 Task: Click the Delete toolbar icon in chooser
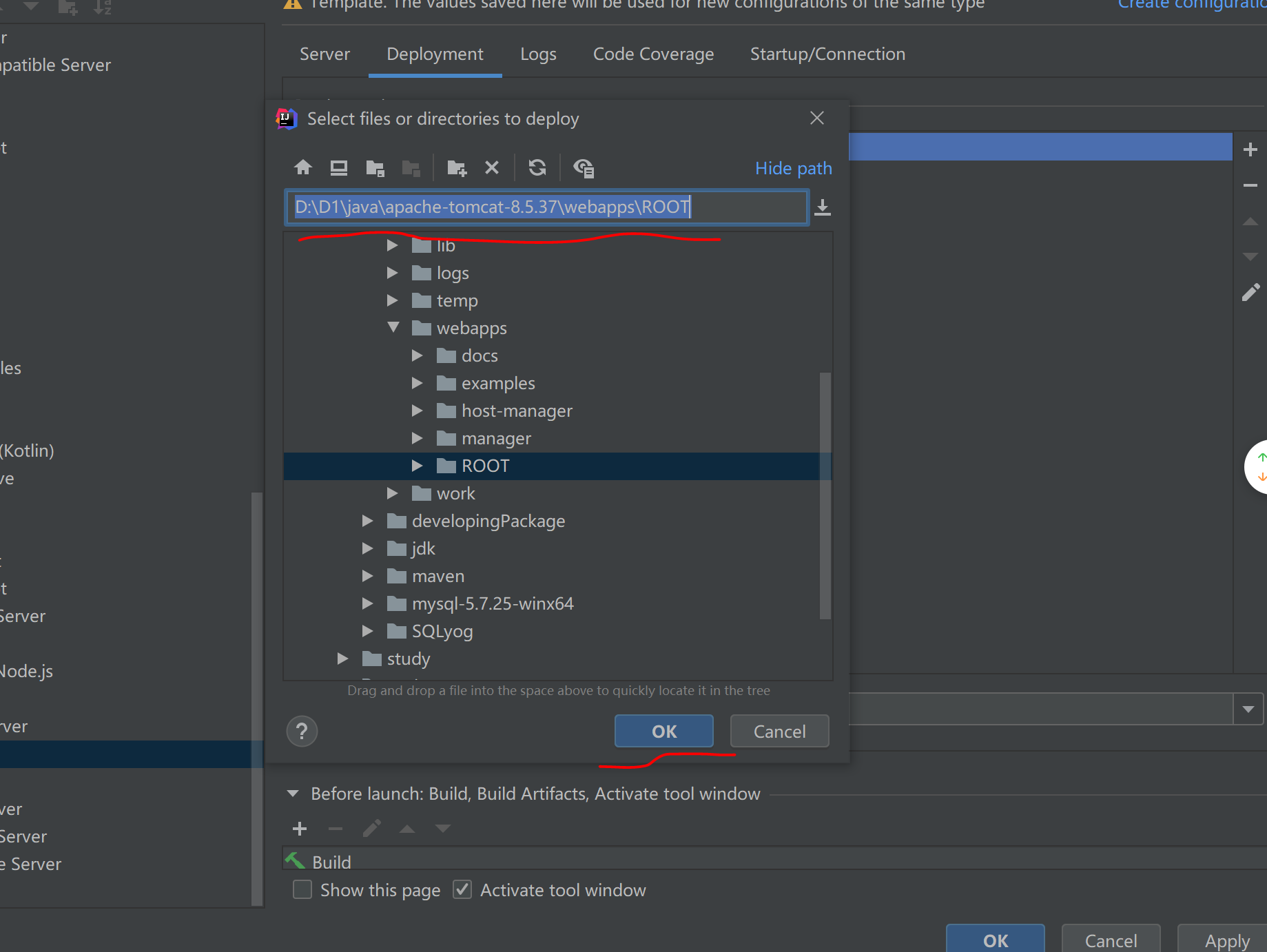(492, 167)
